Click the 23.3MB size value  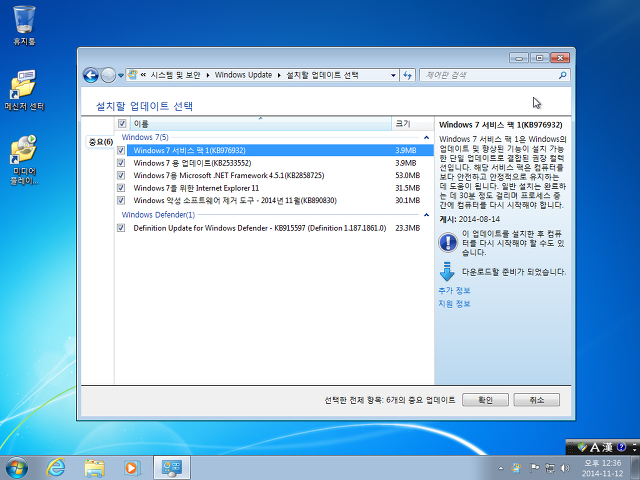(407, 228)
